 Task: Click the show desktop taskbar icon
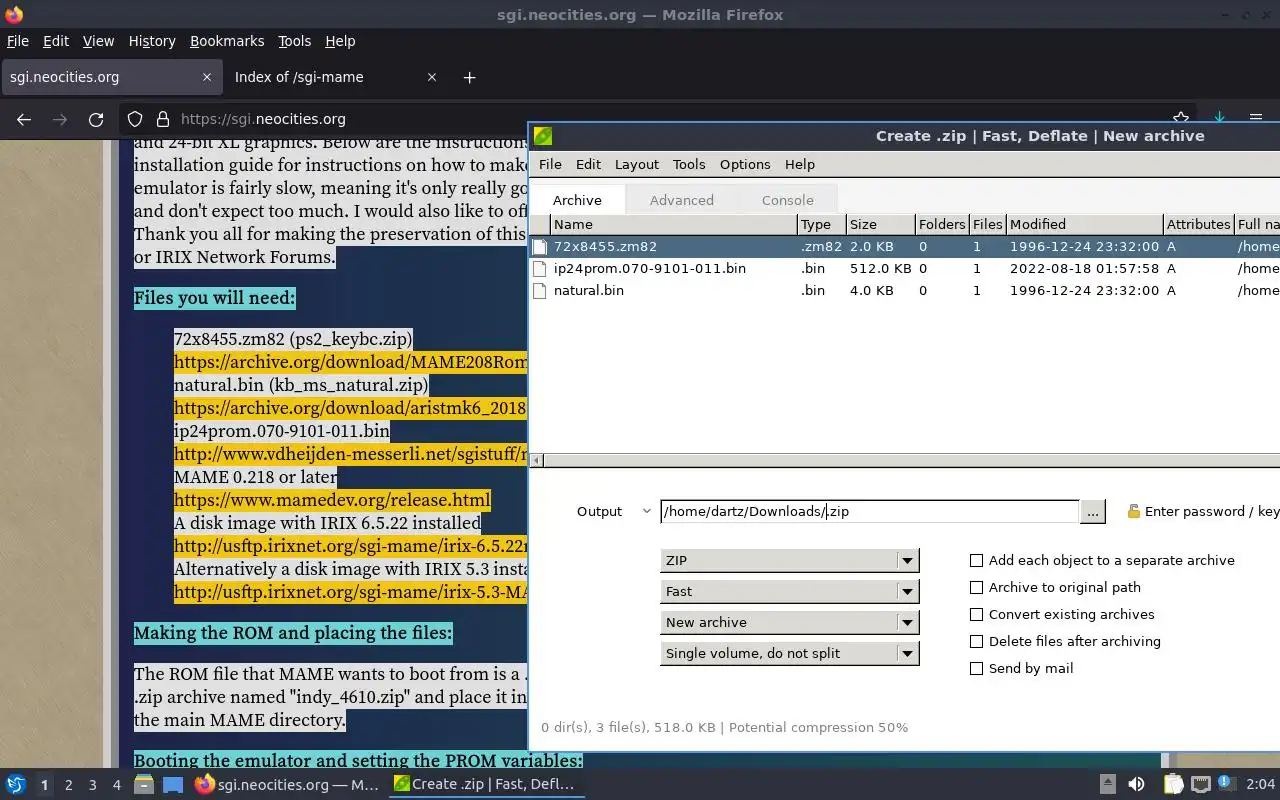click(x=173, y=784)
